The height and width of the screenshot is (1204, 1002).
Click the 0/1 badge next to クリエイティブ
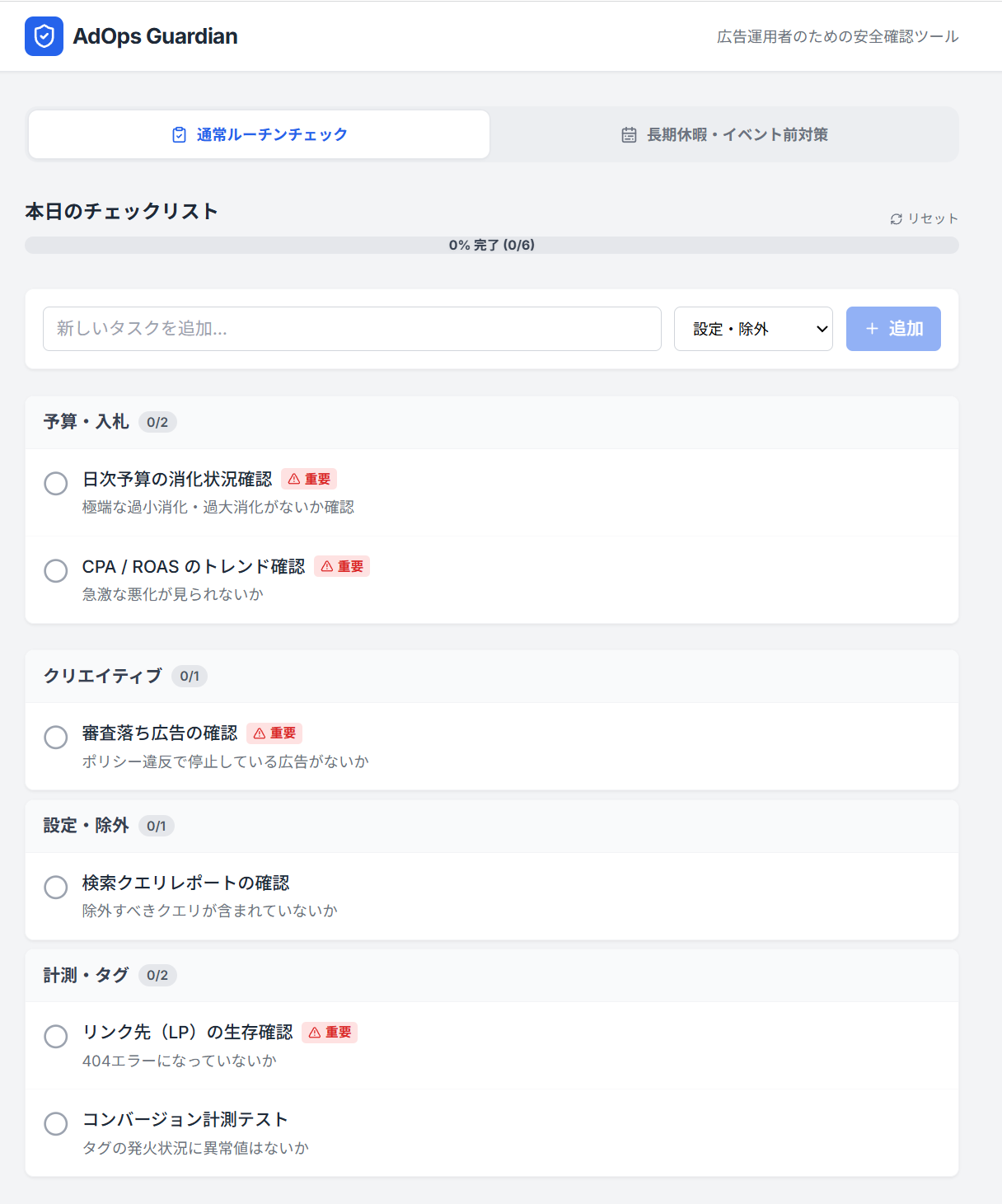coord(190,677)
